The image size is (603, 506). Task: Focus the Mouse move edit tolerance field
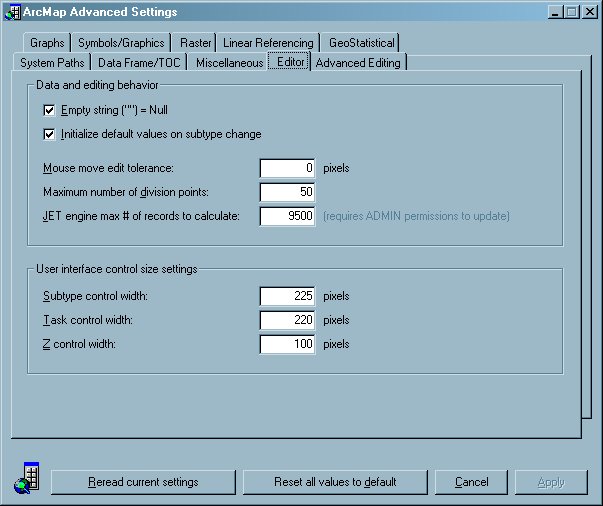[287, 168]
